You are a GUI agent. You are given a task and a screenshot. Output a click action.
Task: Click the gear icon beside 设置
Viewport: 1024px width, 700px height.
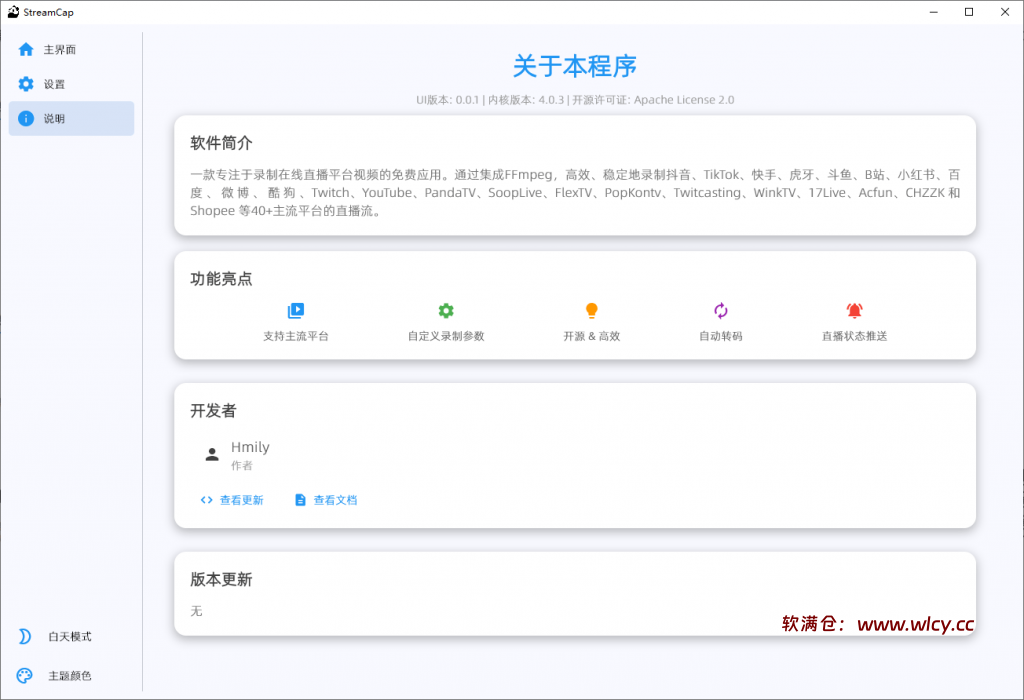click(x=26, y=84)
